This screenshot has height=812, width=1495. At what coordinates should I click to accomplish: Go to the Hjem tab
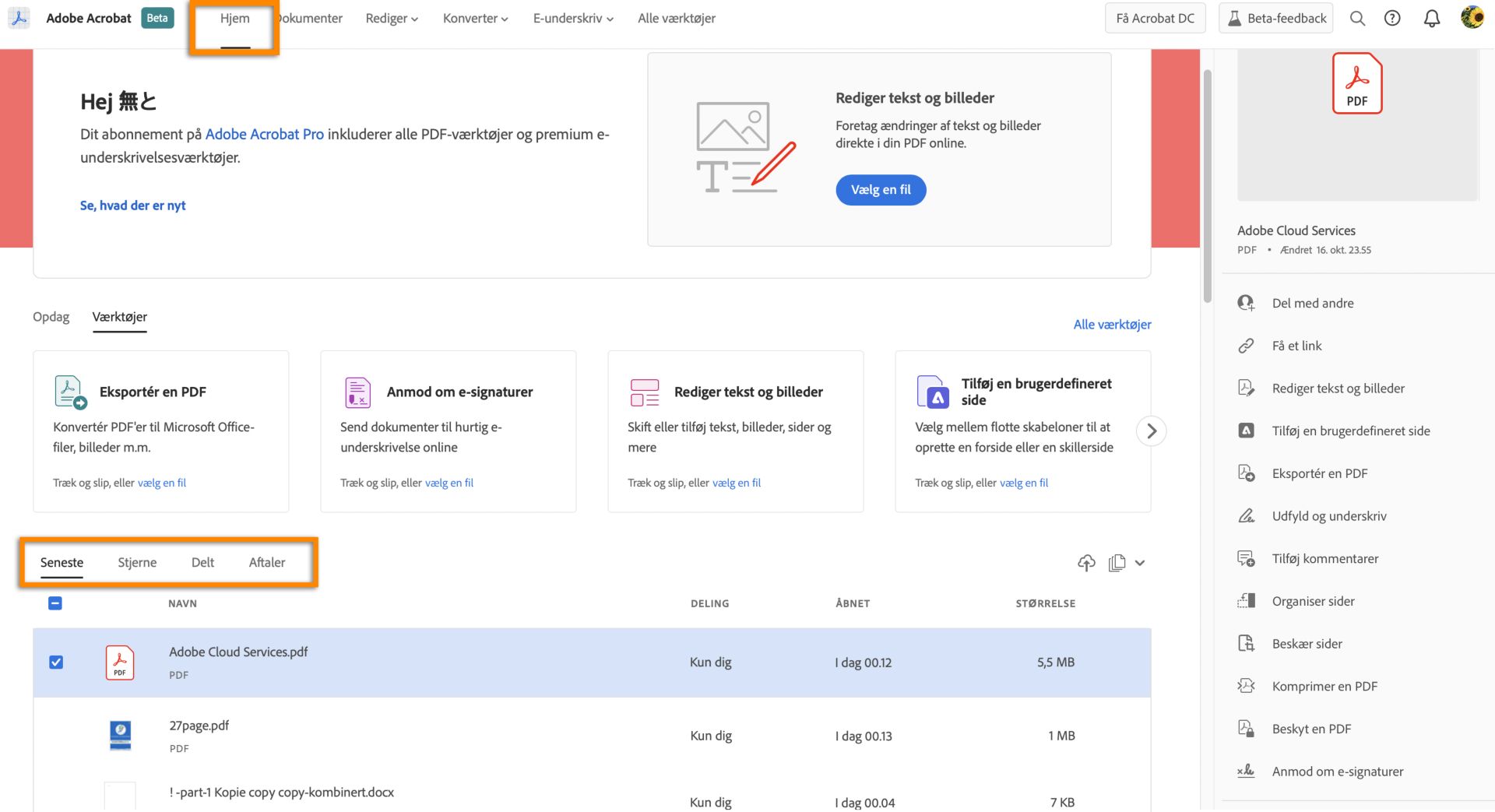click(x=234, y=18)
